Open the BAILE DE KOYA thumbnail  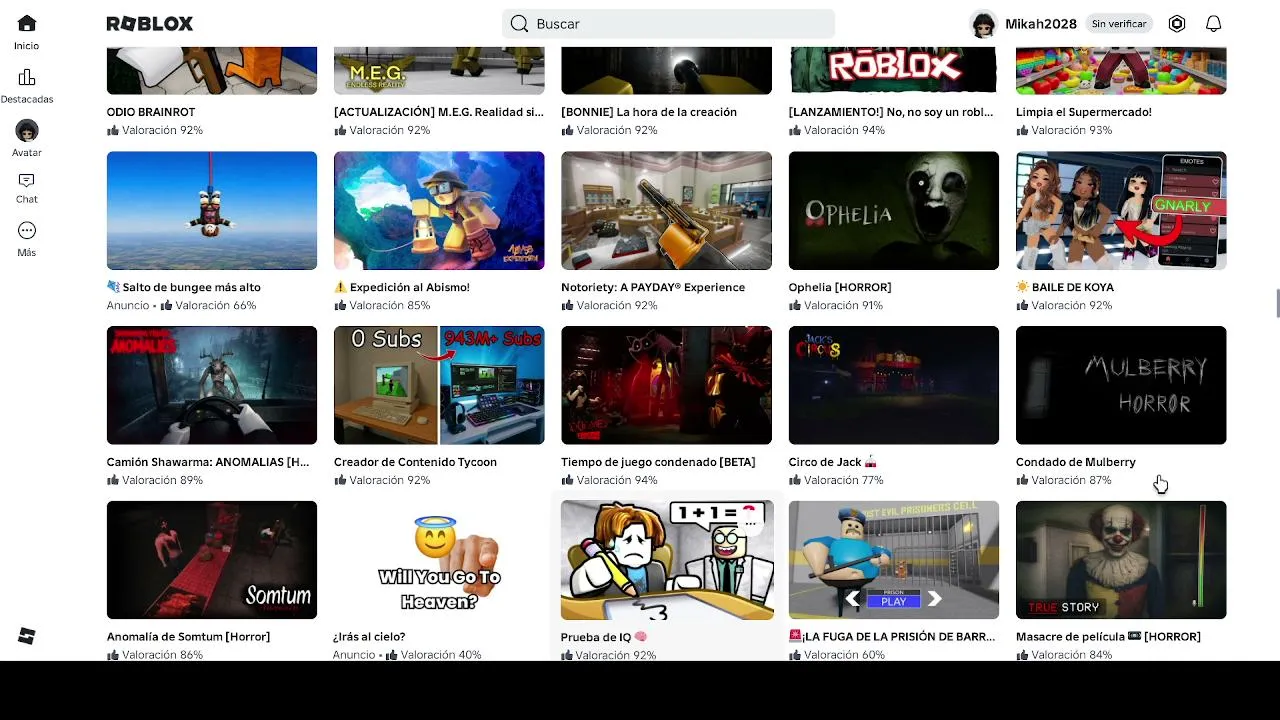[x=1121, y=211]
